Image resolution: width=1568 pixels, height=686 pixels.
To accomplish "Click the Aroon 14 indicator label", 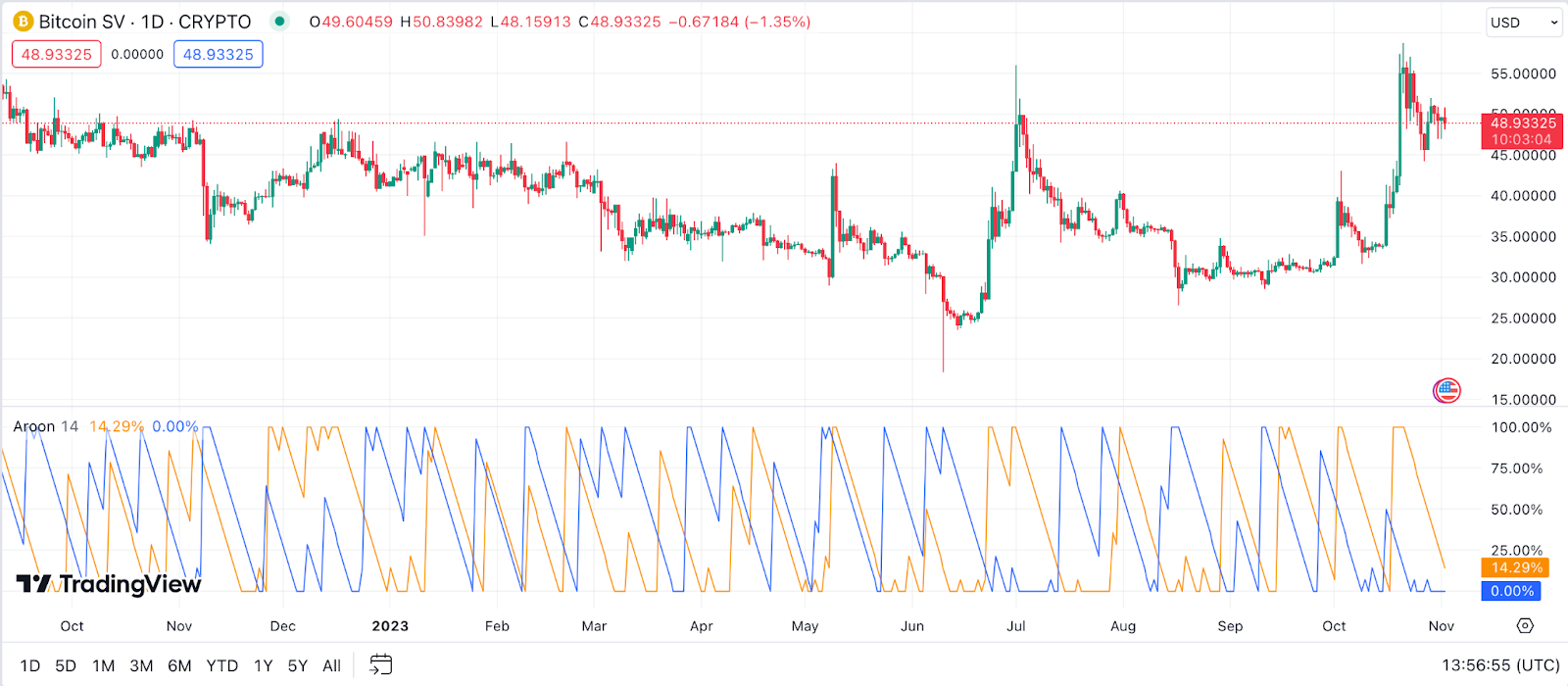I will pos(45,426).
